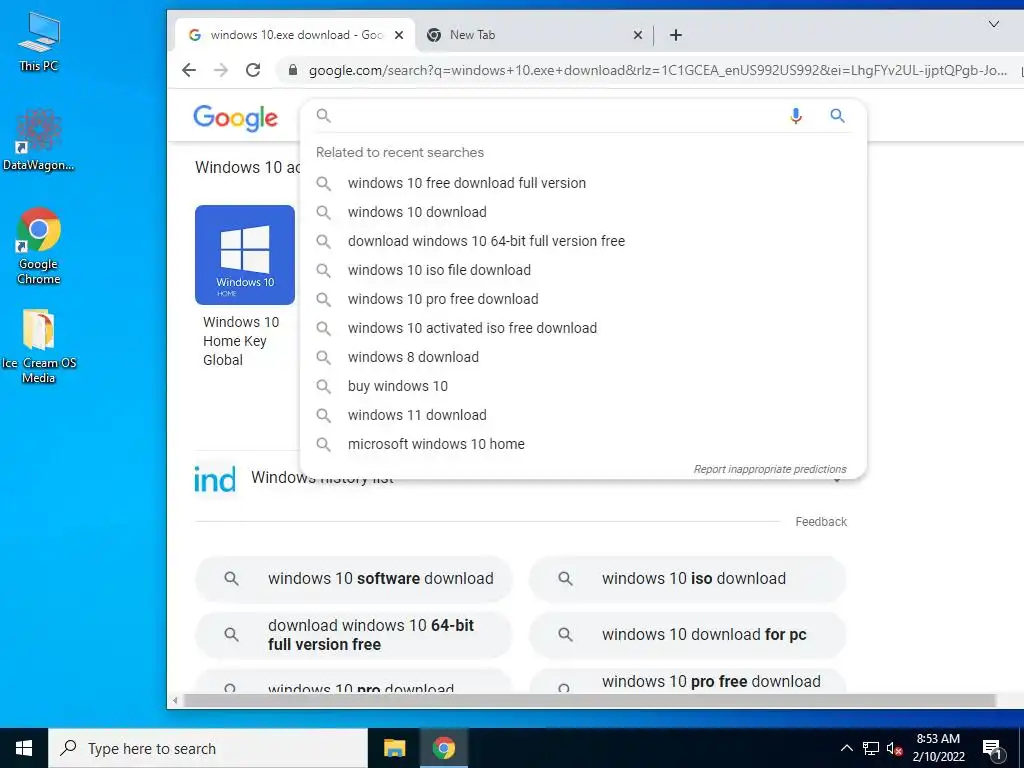Image resolution: width=1024 pixels, height=768 pixels.
Task: Click related search 'windows 10 pro free download'
Action: [688, 682]
